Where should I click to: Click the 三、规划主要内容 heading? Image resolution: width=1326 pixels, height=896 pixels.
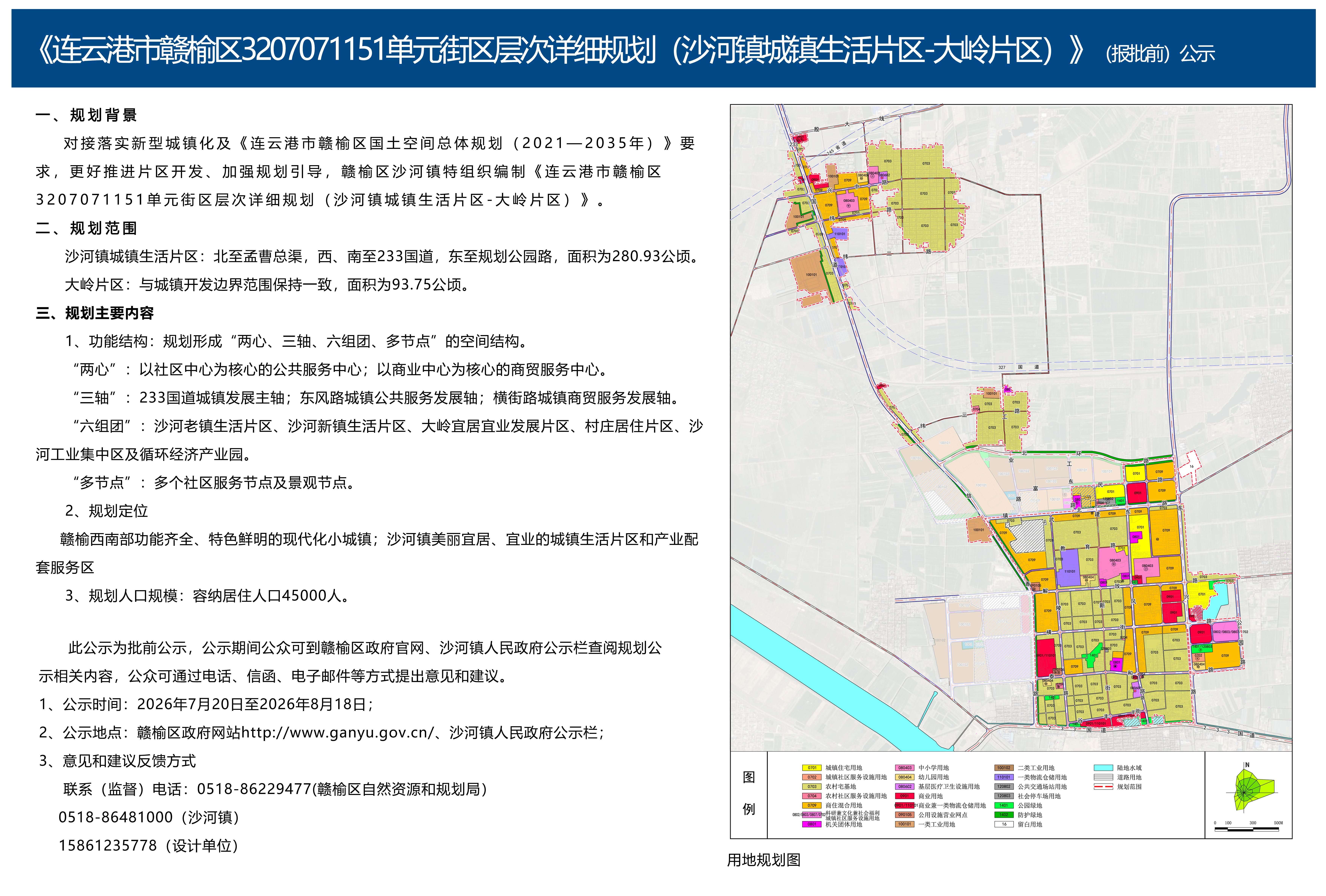click(95, 313)
